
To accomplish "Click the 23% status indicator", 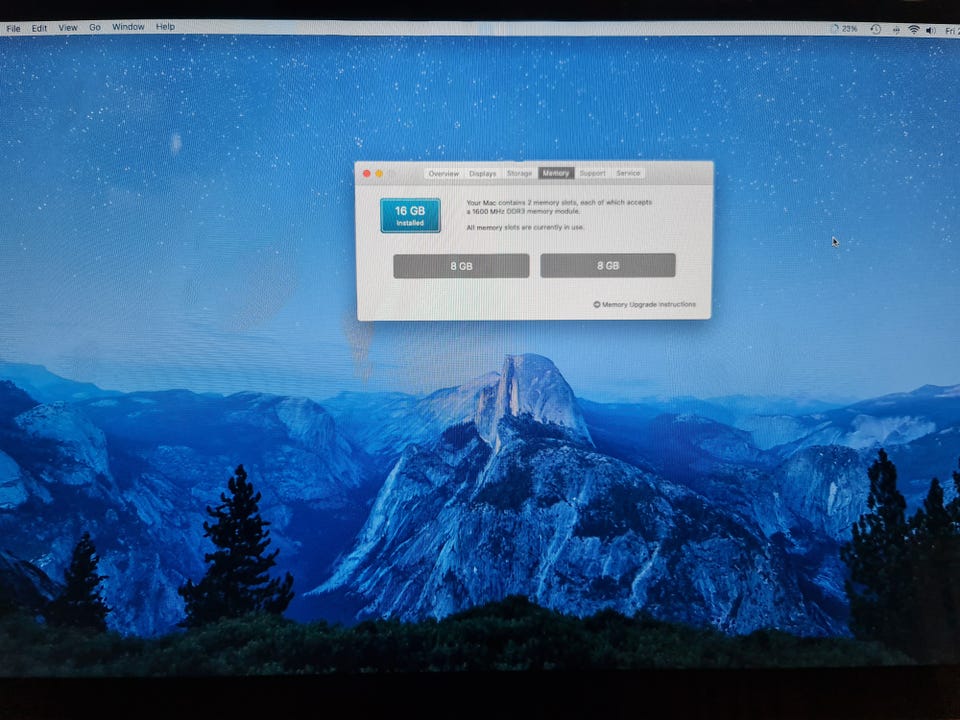I will (x=844, y=29).
